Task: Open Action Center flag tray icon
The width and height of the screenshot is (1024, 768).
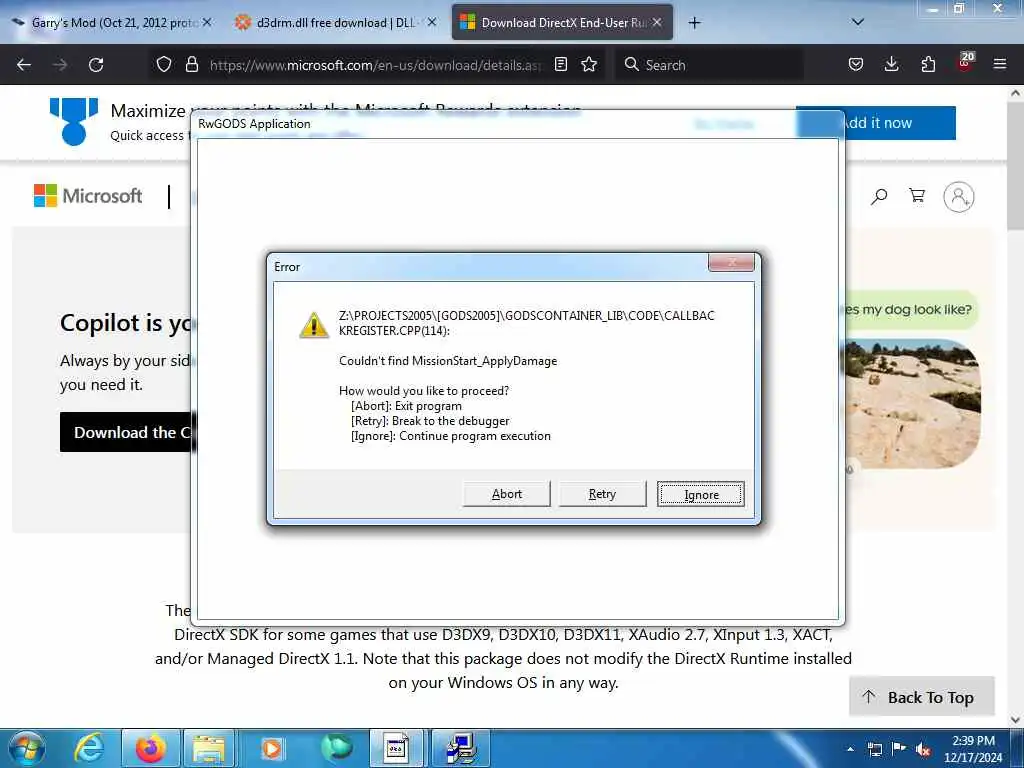Action: click(899, 748)
